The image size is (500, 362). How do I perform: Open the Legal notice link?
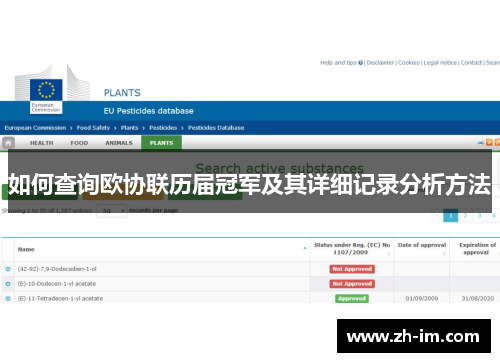(x=440, y=63)
